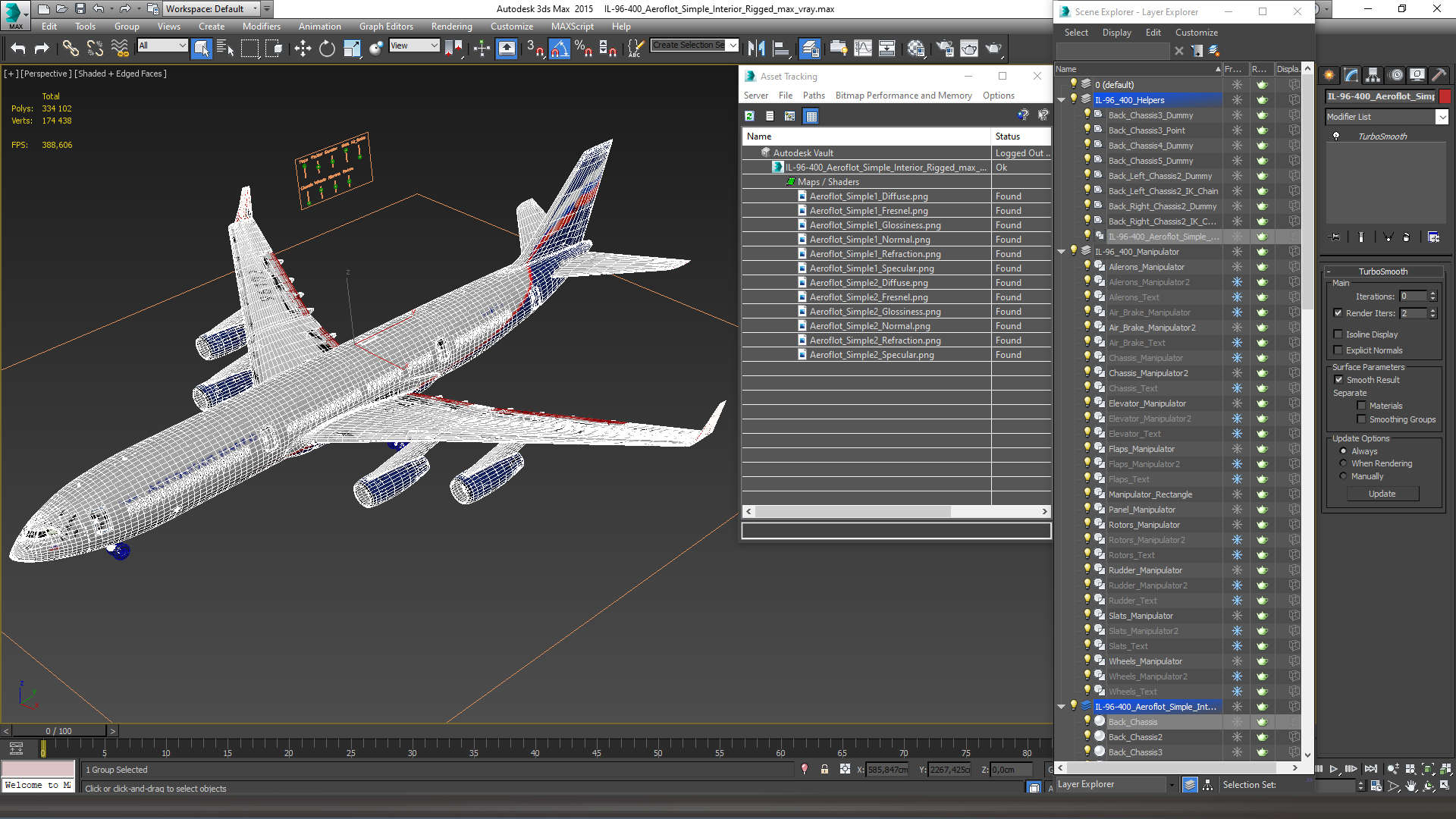Toggle the Explicit Normals checkbox
The image size is (1456, 819).
[x=1338, y=350]
